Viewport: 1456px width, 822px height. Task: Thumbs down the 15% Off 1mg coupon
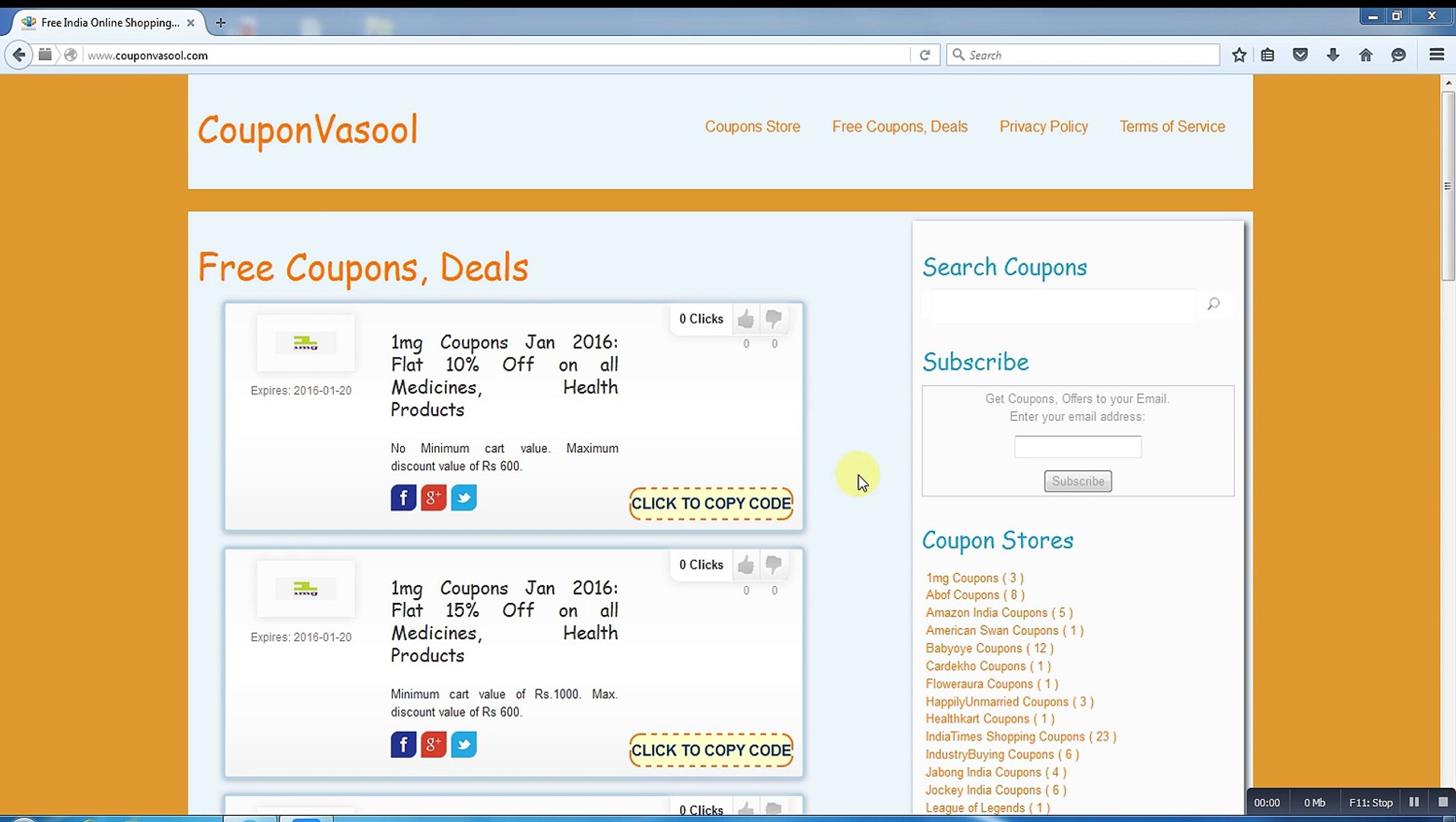coord(774,565)
